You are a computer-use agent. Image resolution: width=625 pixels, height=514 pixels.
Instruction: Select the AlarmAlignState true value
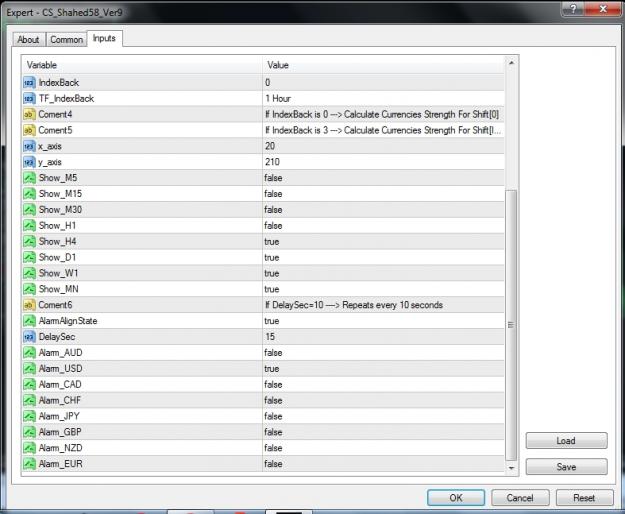point(271,321)
